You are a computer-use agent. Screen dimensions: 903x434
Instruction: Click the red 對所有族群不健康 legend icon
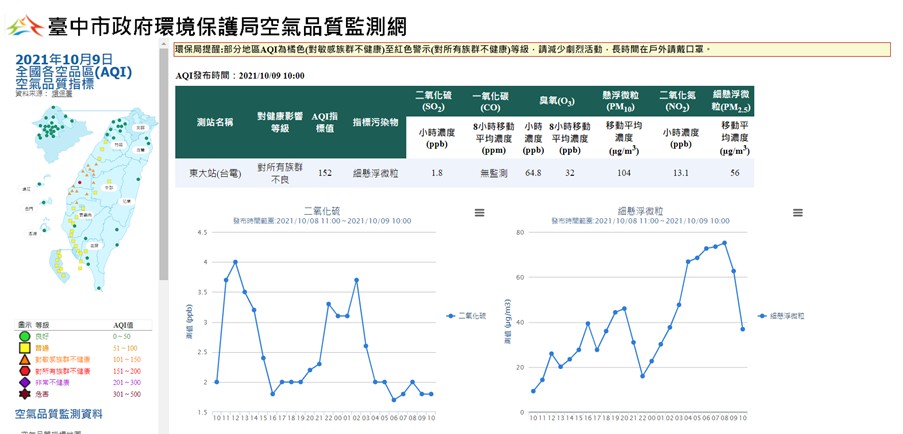pyautogui.click(x=23, y=370)
